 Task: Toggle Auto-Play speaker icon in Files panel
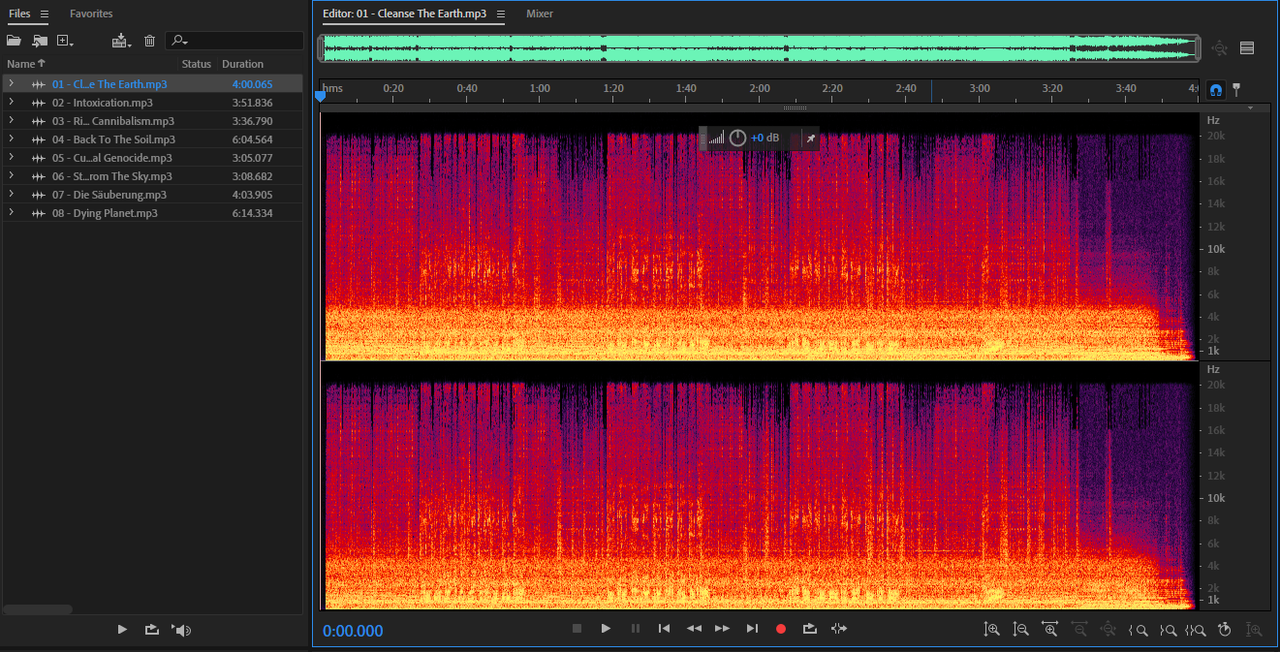tap(181, 629)
